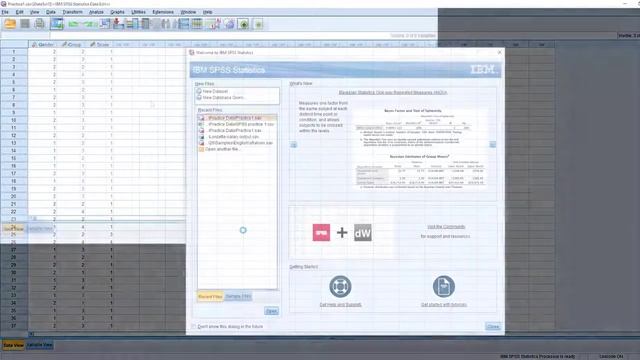Viewport: 640px width, 360px height.
Task: Open the View menu
Action: [x=35, y=12]
